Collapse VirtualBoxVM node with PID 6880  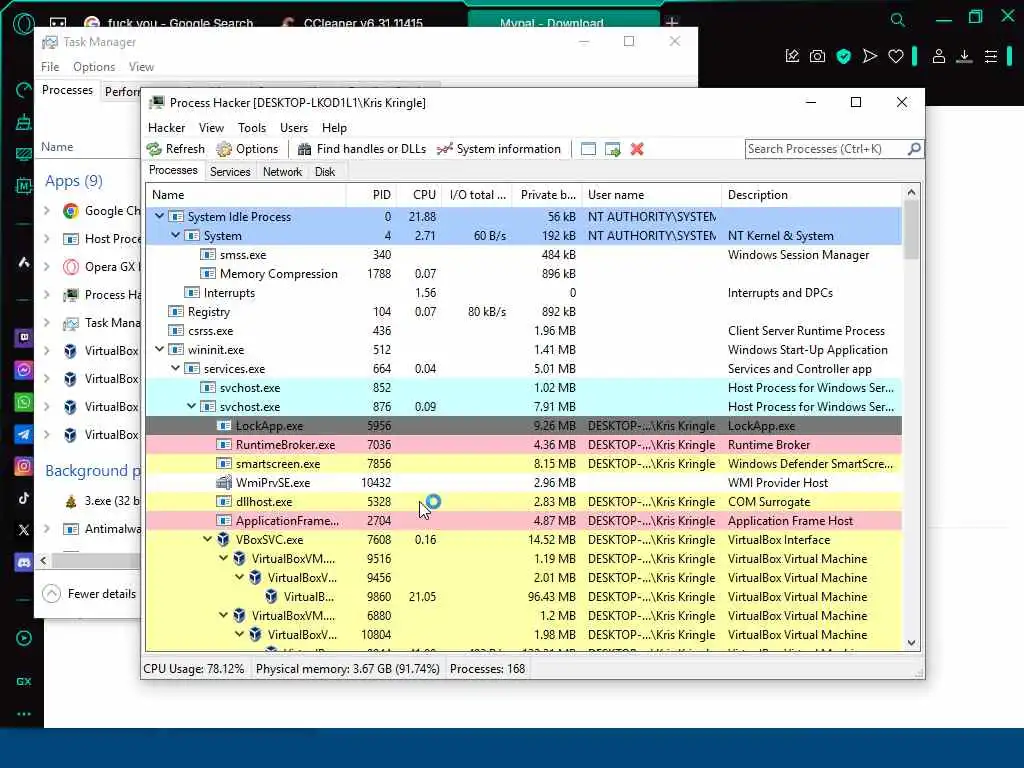(x=223, y=615)
